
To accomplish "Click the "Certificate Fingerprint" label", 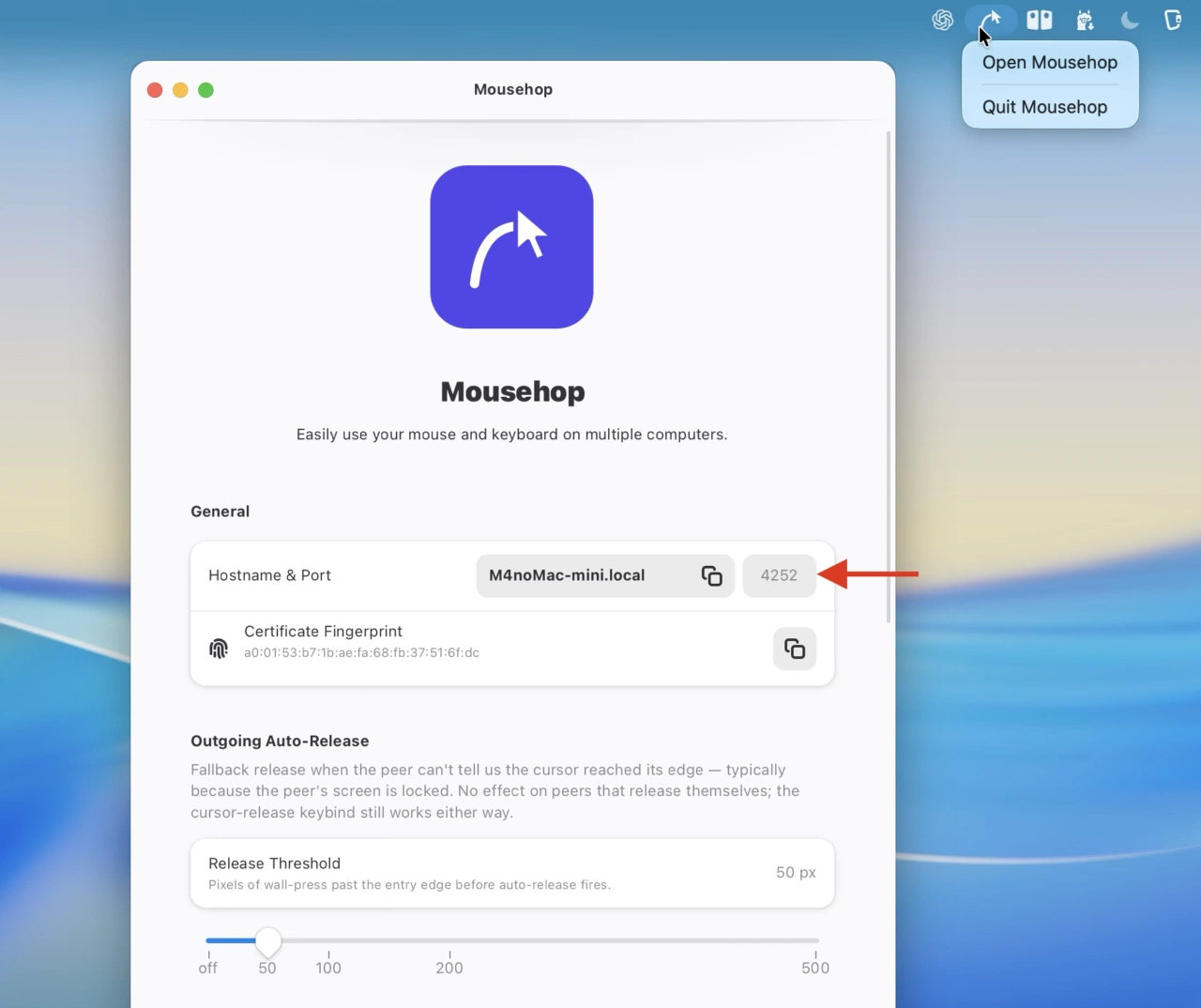I will (323, 632).
